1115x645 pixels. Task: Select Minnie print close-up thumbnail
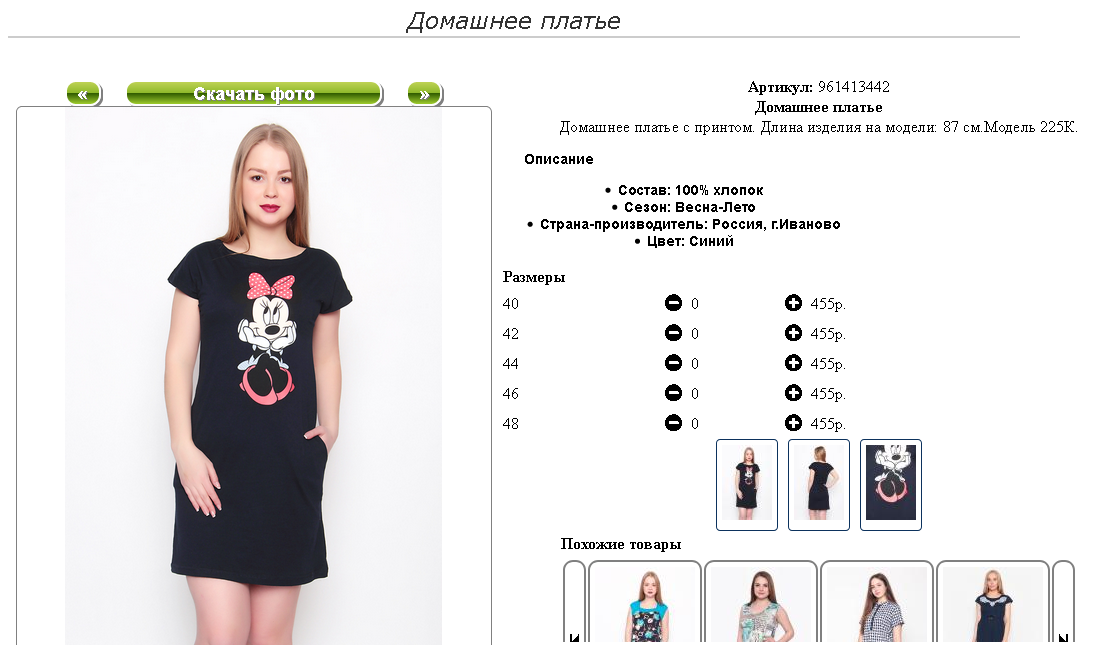click(x=890, y=484)
